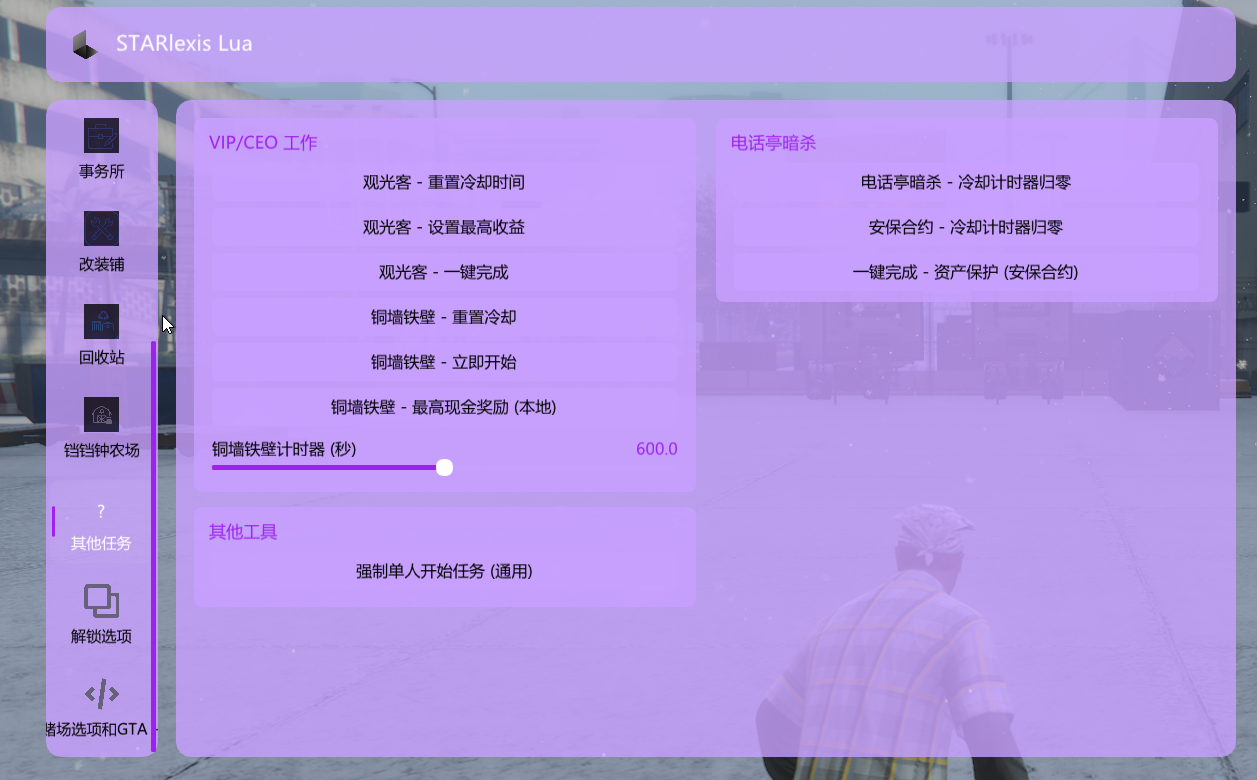Select the code brackets 赌场选项 icon
The width and height of the screenshot is (1257, 780).
[x=101, y=694]
